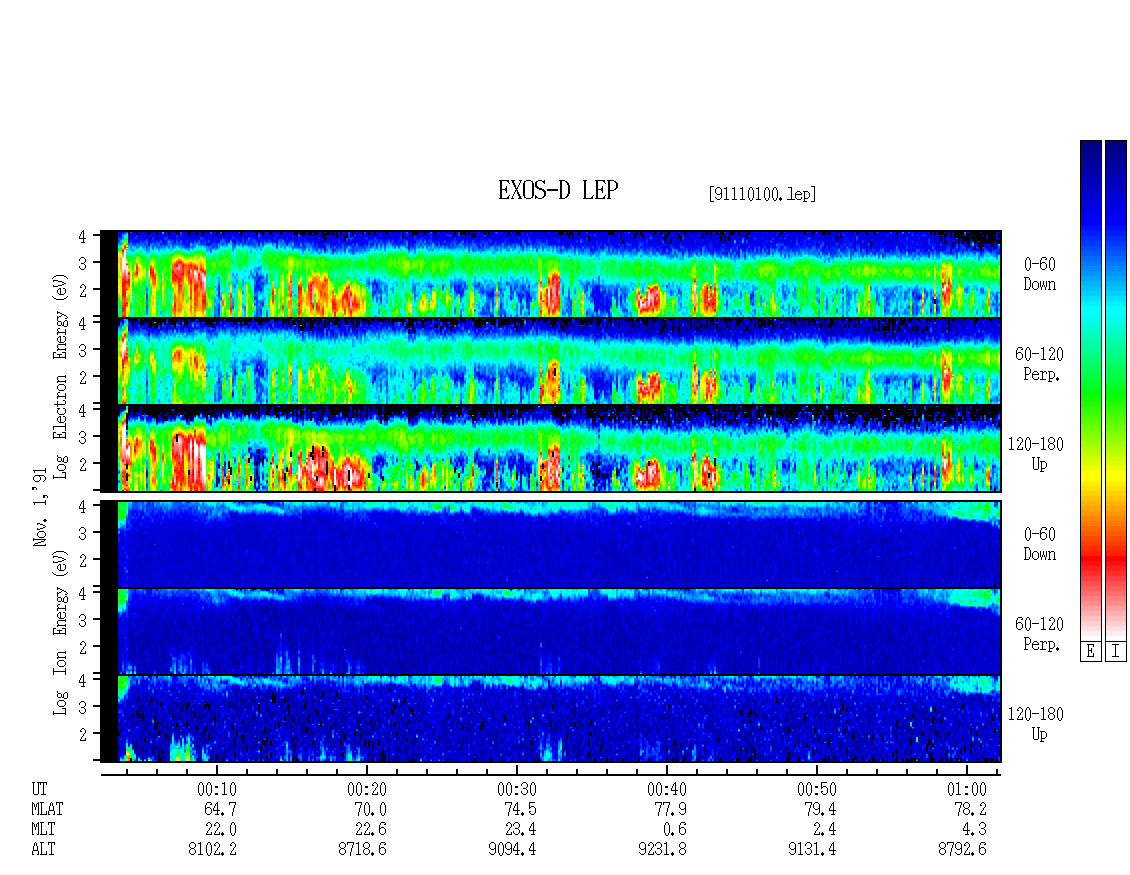Click the Log Electron Energy (eV) axis label
The image size is (1130, 875).
(61, 376)
